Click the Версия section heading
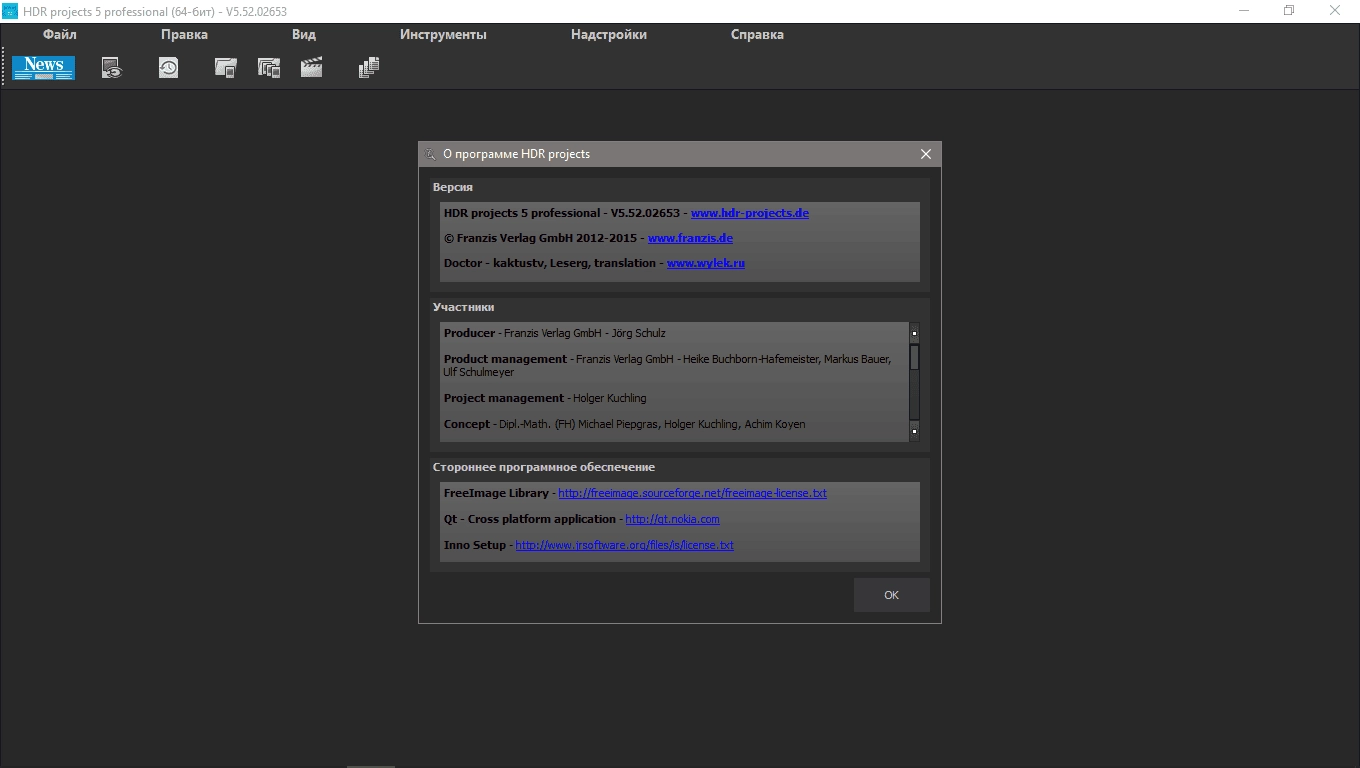 pyautogui.click(x=453, y=187)
